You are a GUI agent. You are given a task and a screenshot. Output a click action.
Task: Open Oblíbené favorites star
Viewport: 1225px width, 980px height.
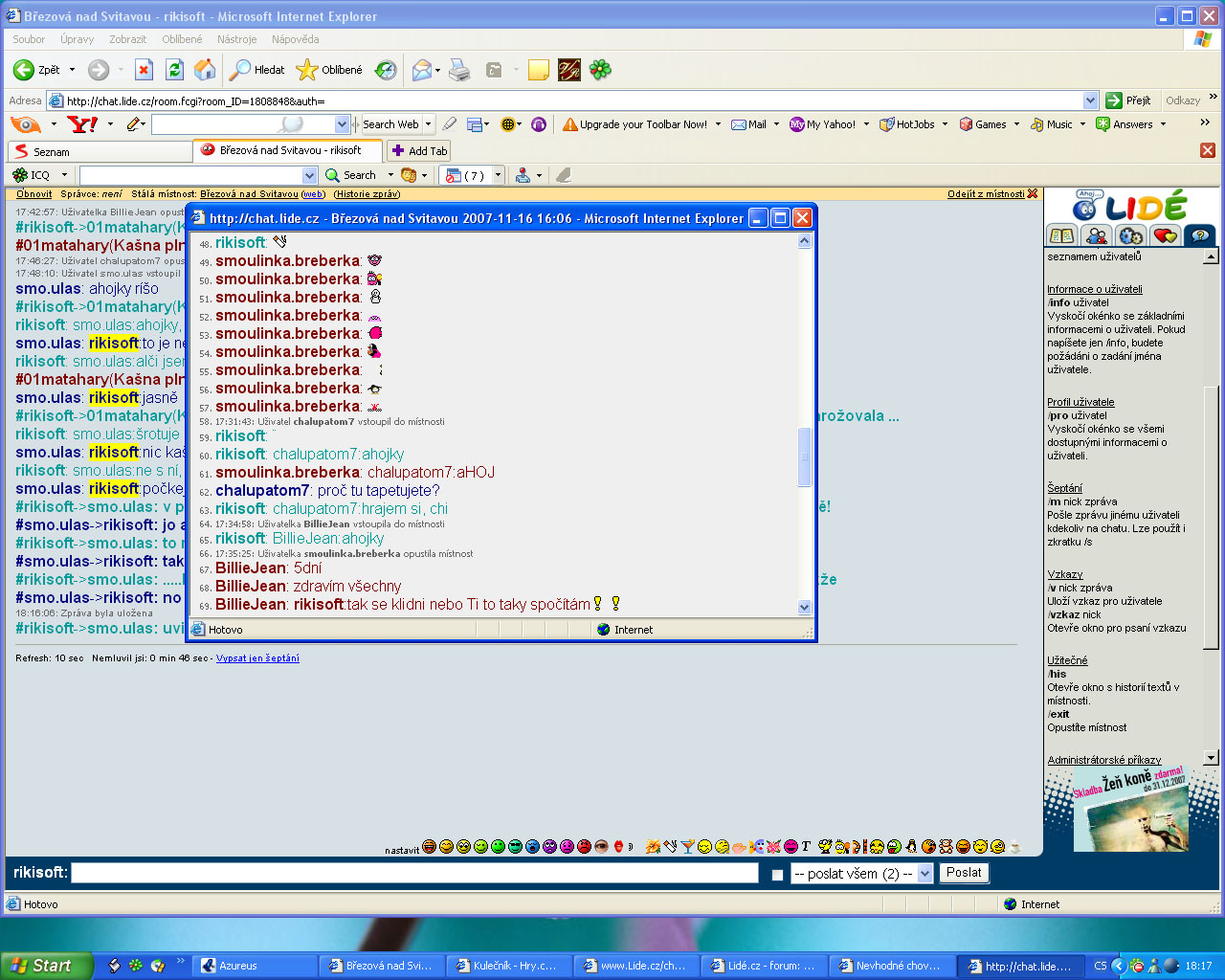click(329, 70)
